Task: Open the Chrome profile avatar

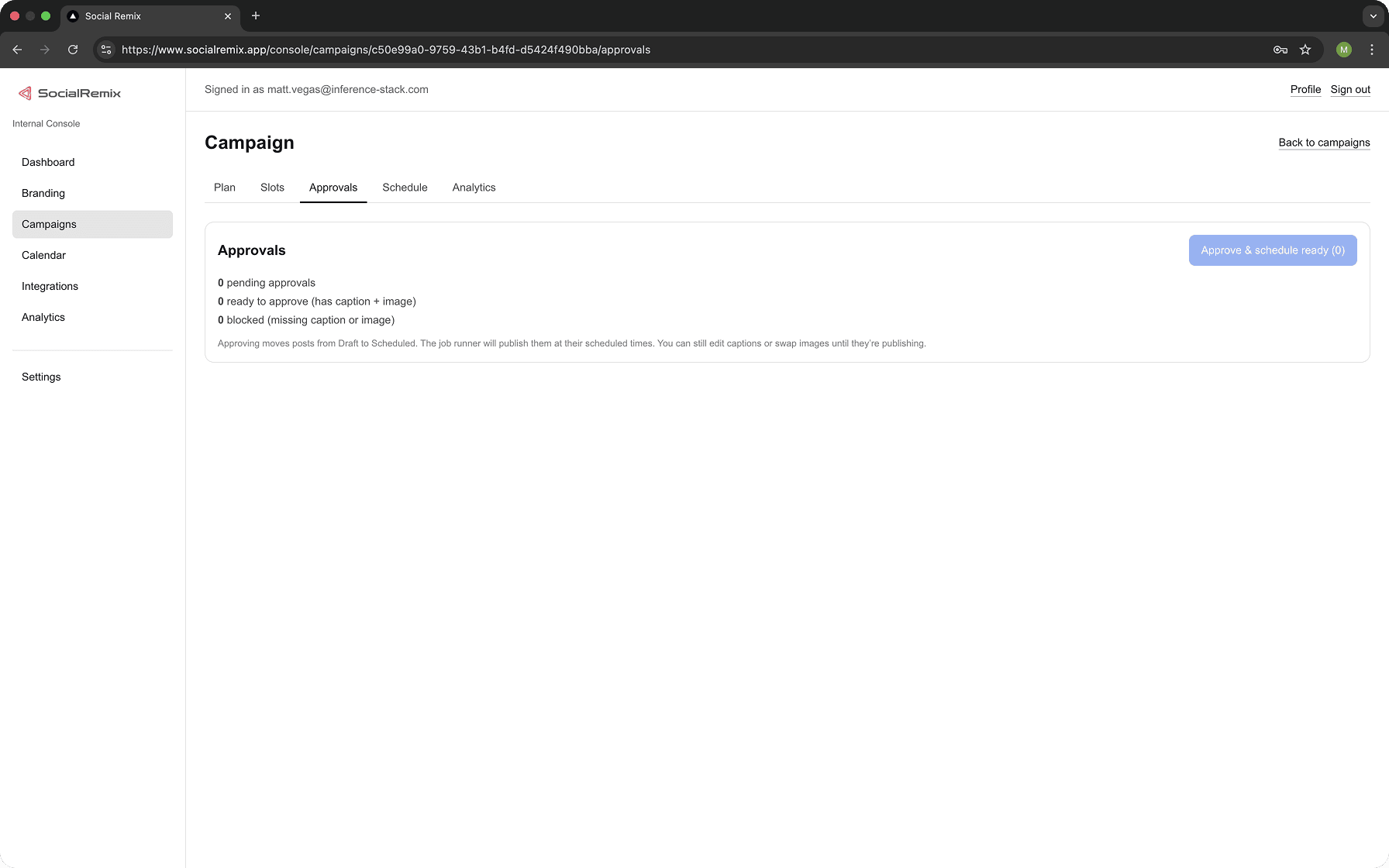Action: tap(1344, 50)
